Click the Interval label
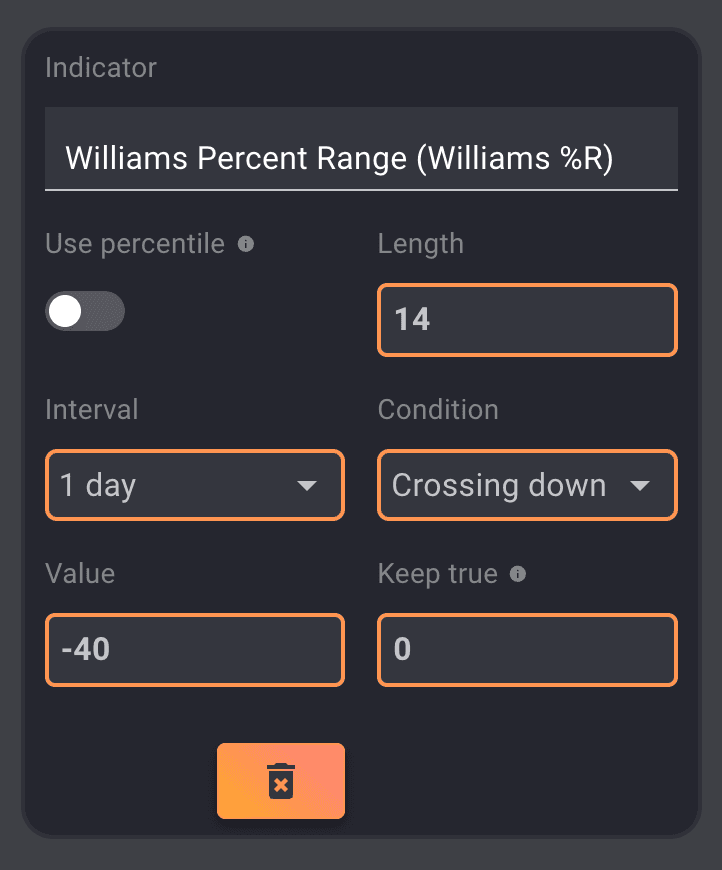722x870 pixels. coord(92,409)
